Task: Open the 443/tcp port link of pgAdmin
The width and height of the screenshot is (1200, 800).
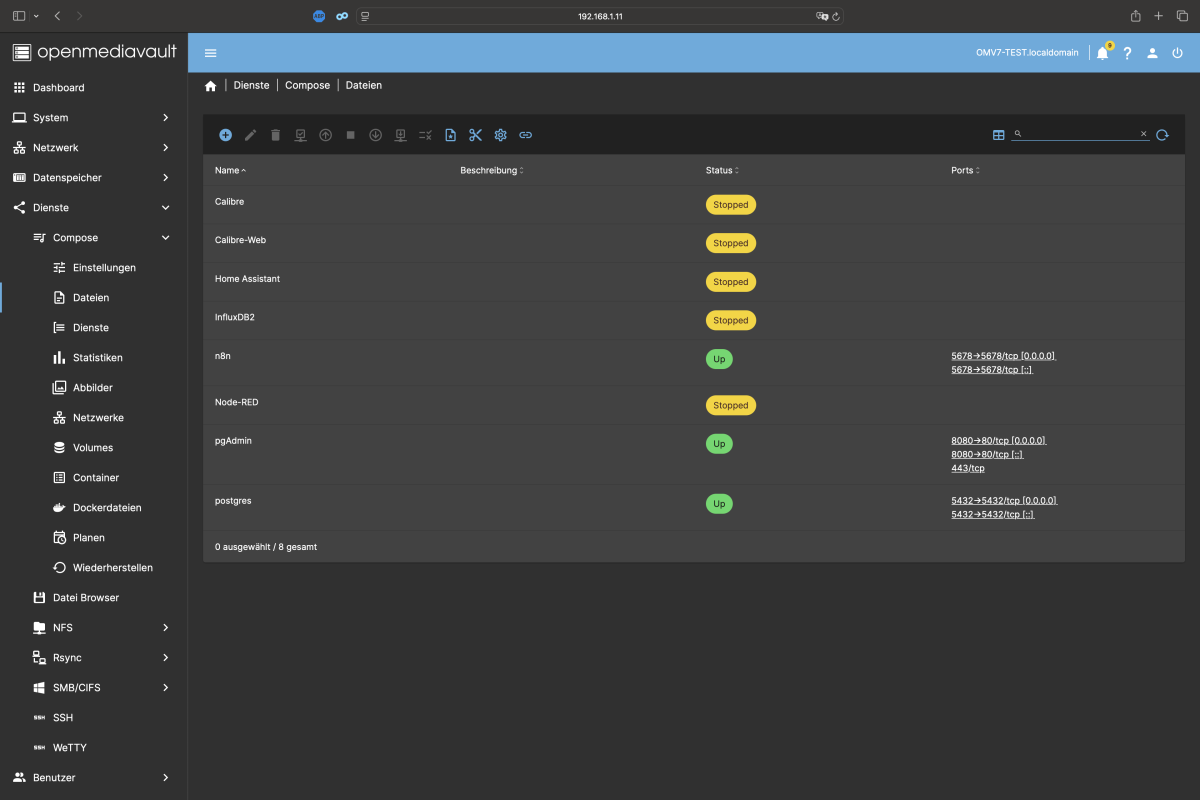Action: pyautogui.click(x=968, y=468)
